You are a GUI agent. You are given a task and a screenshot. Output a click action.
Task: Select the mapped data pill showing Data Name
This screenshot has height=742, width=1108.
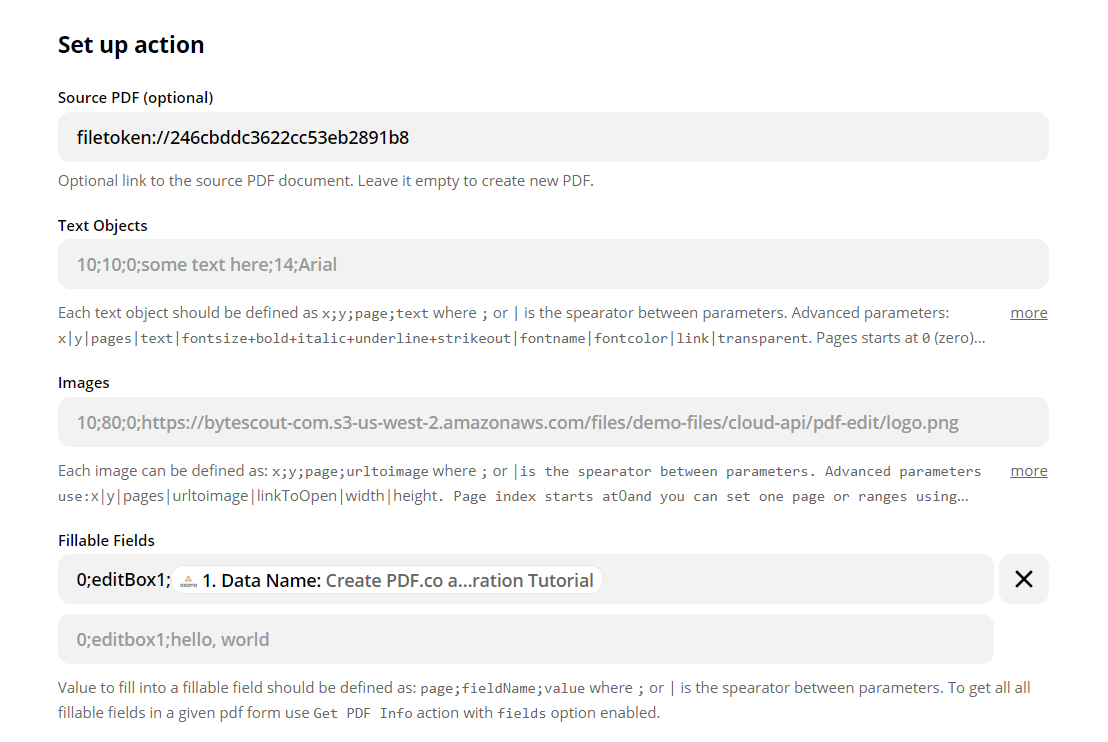(x=390, y=580)
